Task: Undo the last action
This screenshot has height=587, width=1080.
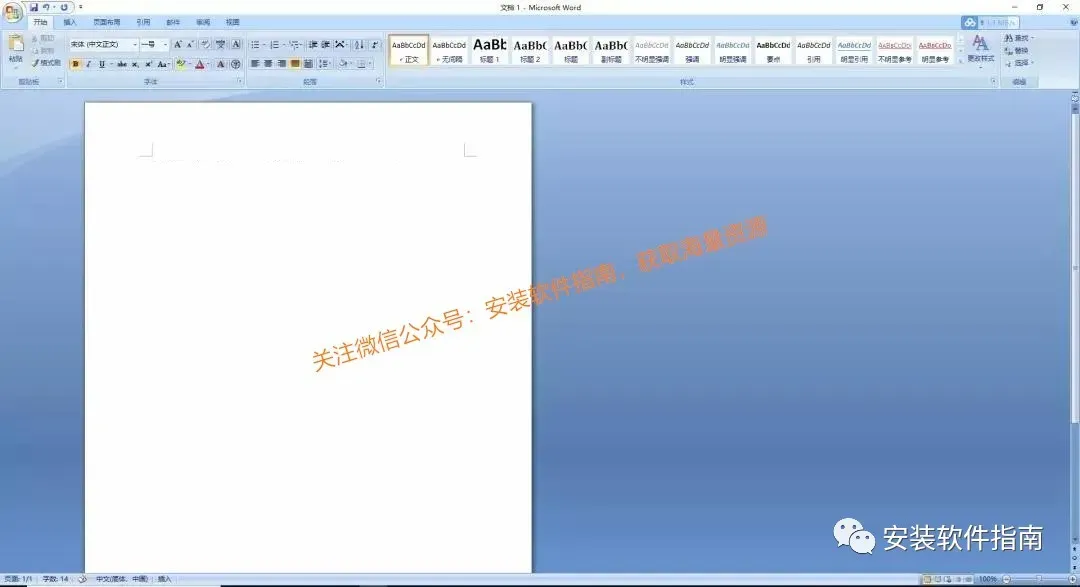Action: (x=46, y=7)
